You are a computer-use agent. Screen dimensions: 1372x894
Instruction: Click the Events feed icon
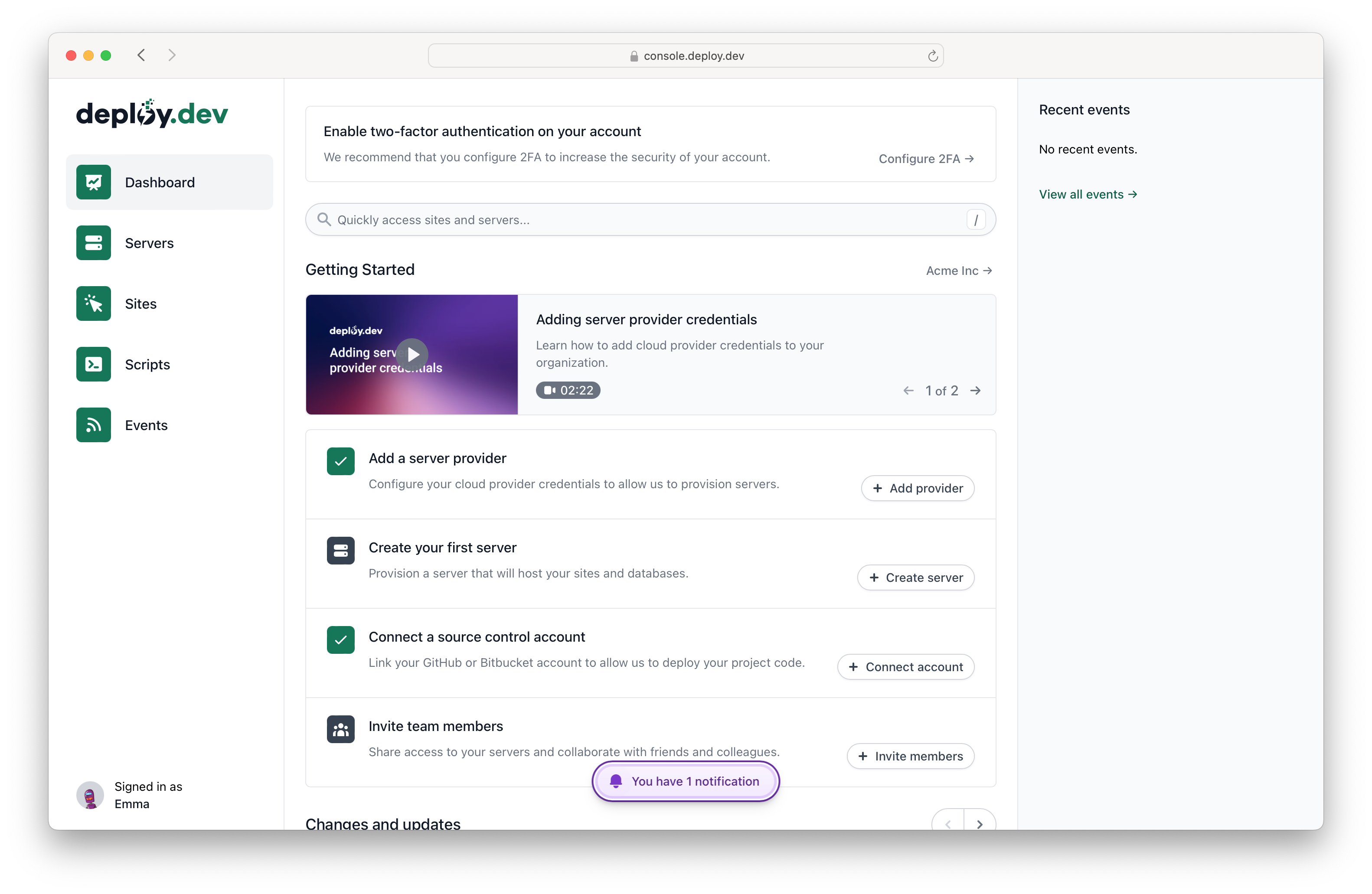coord(93,425)
